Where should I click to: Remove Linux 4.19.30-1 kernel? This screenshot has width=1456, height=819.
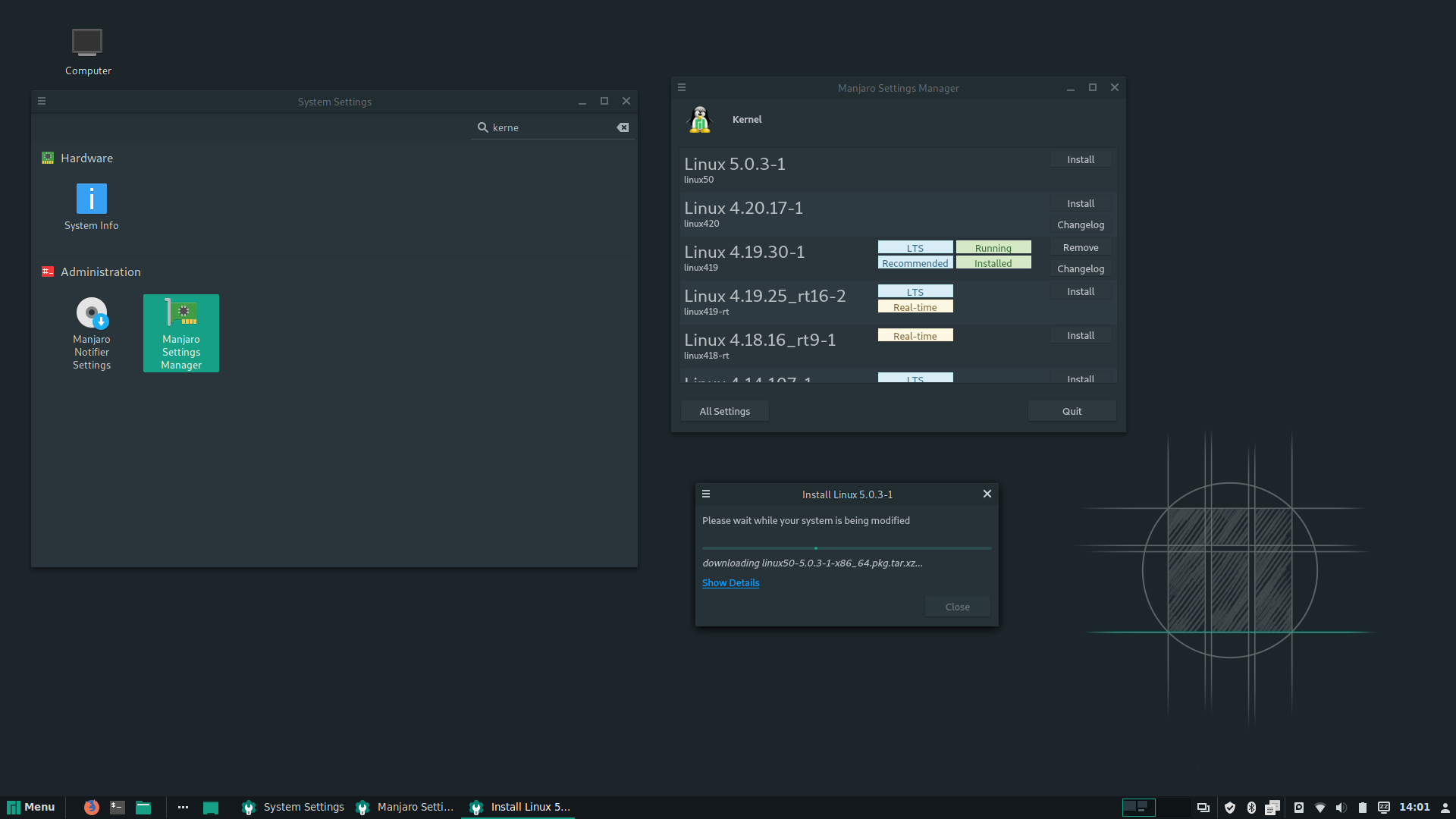(1081, 248)
